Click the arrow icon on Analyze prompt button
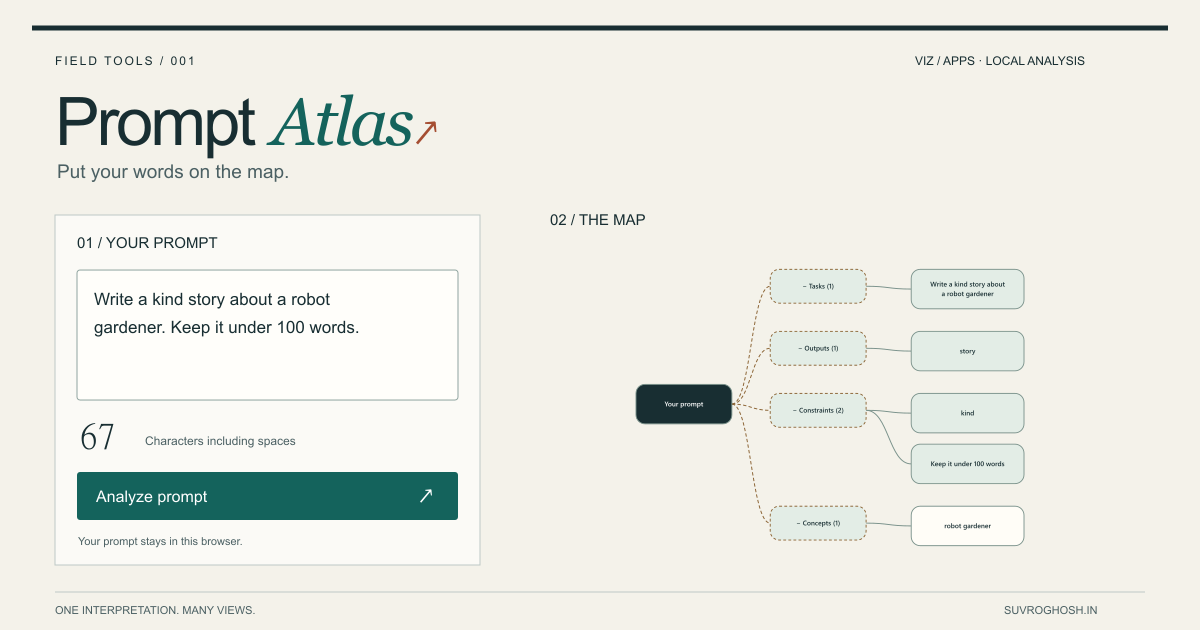This screenshot has height=630, width=1200. pyautogui.click(x=426, y=496)
